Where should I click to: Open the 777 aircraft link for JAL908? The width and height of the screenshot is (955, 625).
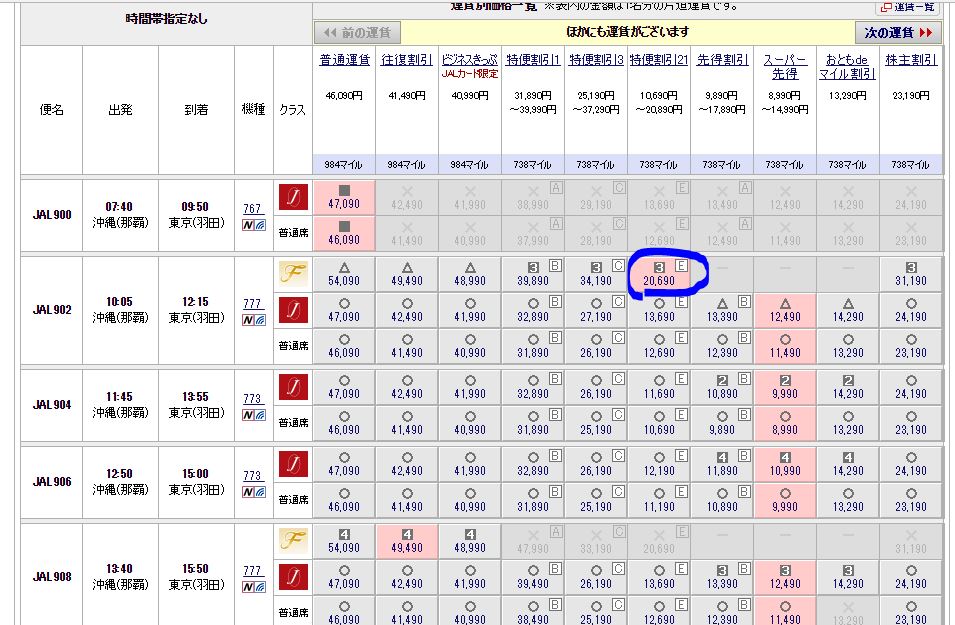(252, 570)
